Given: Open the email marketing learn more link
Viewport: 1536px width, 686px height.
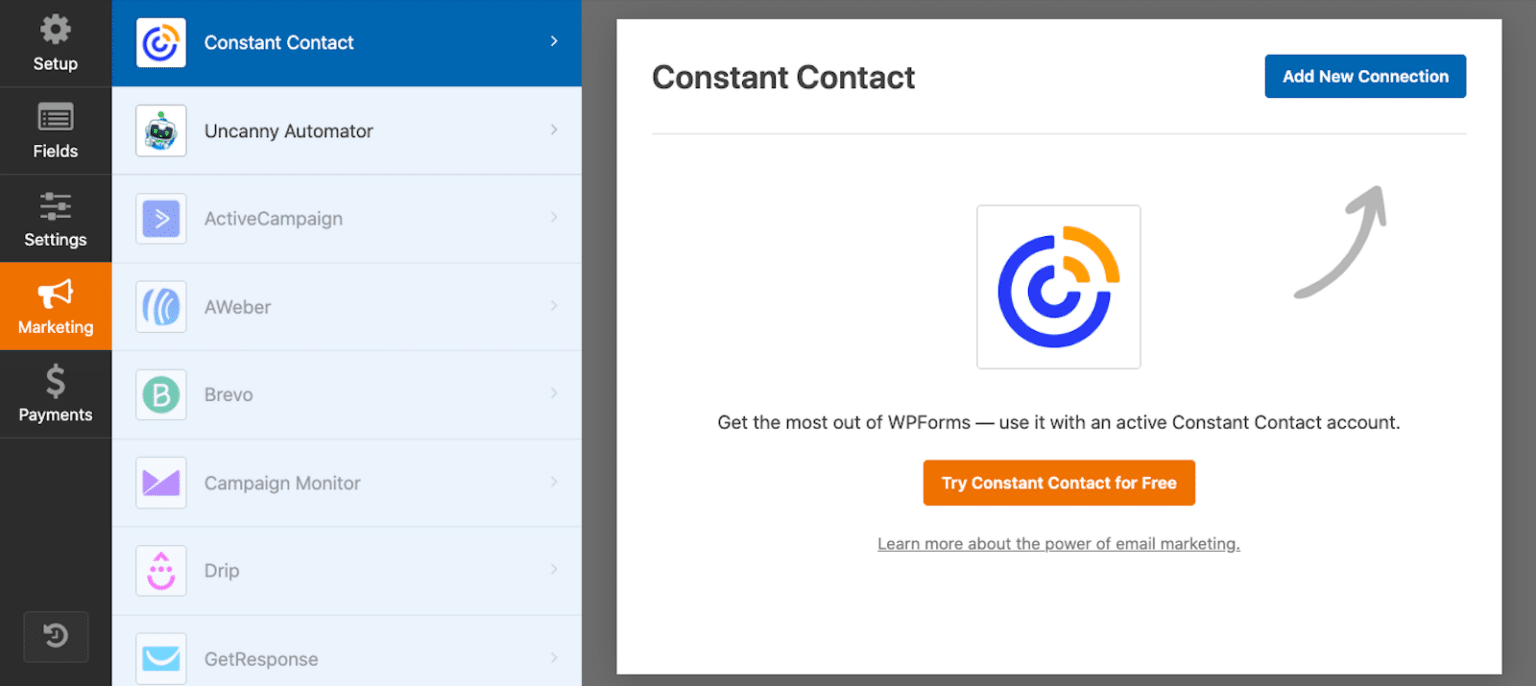Looking at the screenshot, I should (x=1058, y=544).
